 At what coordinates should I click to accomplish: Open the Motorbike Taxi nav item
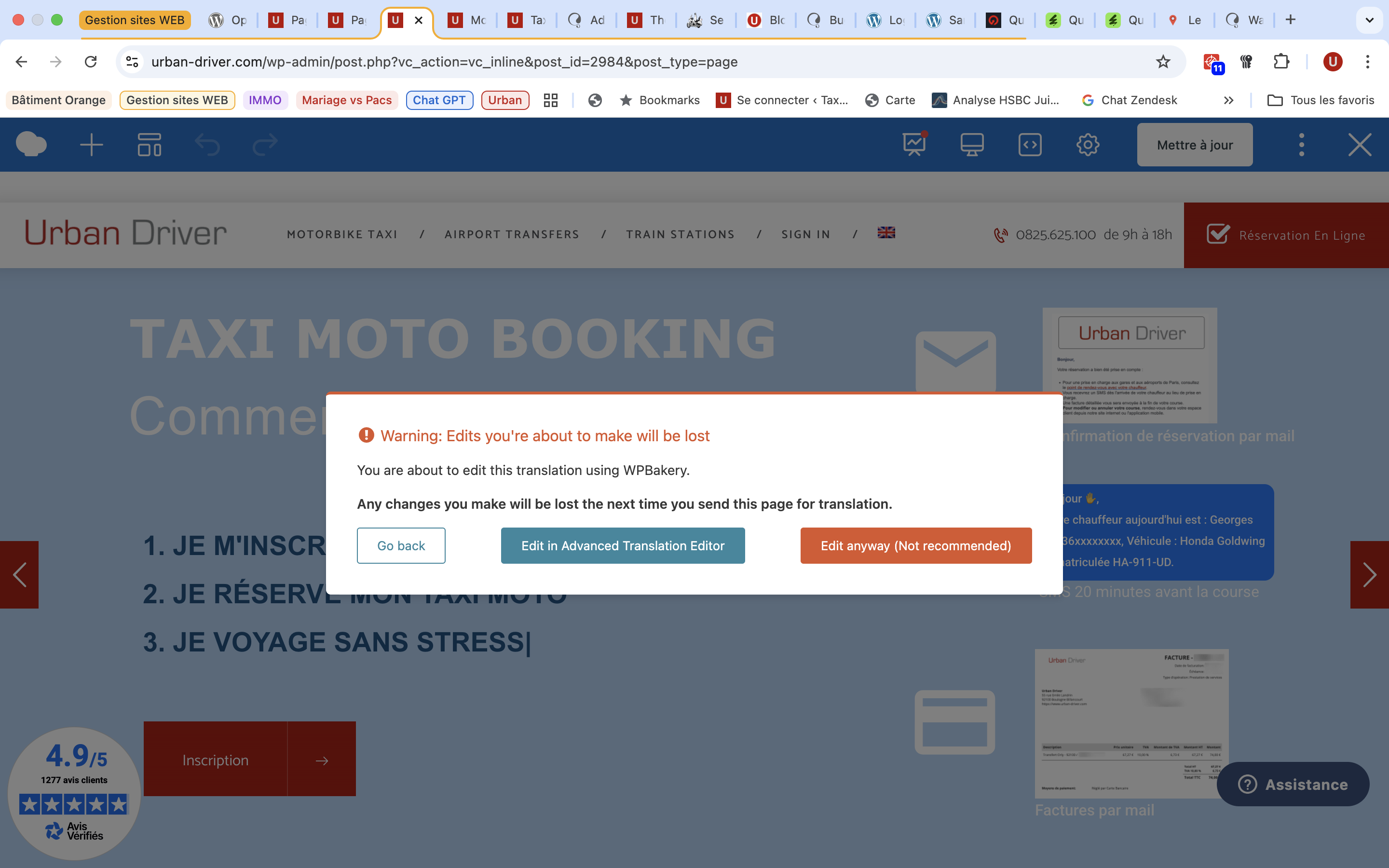[342, 234]
